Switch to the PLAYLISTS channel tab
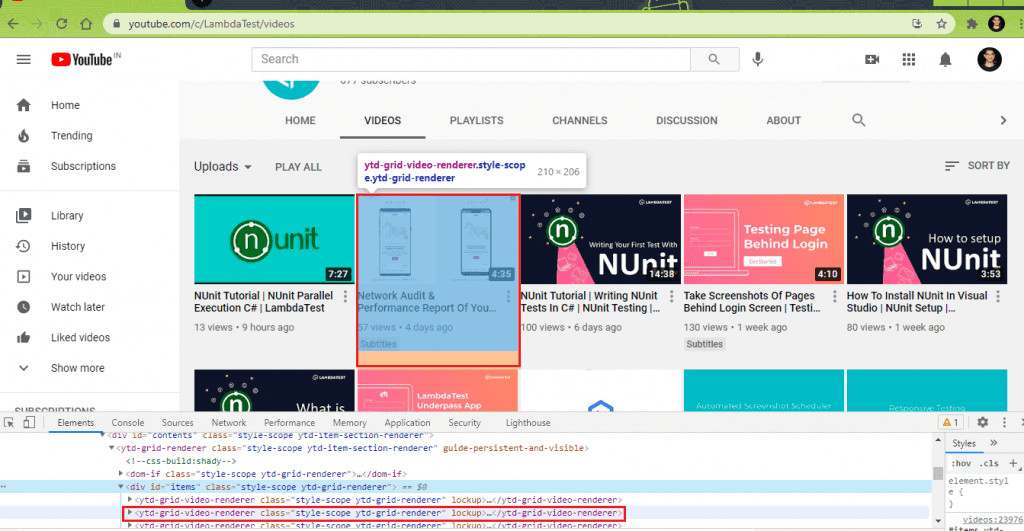Screen dimensions: 1024x531 (x=476, y=121)
